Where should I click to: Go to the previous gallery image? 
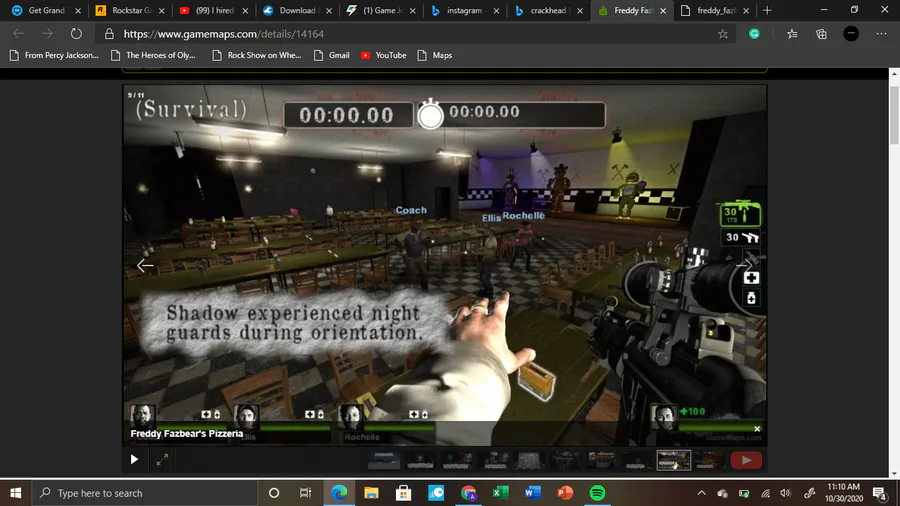click(145, 265)
